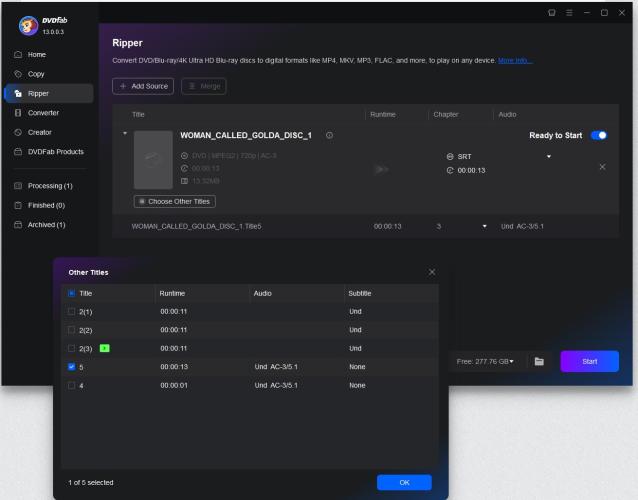Click the fast-forward arrows icon

coord(381,169)
